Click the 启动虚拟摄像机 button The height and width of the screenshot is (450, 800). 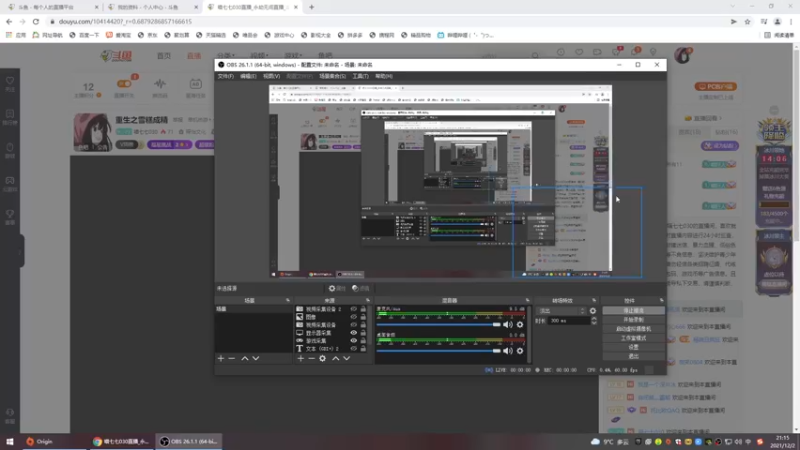click(x=634, y=329)
